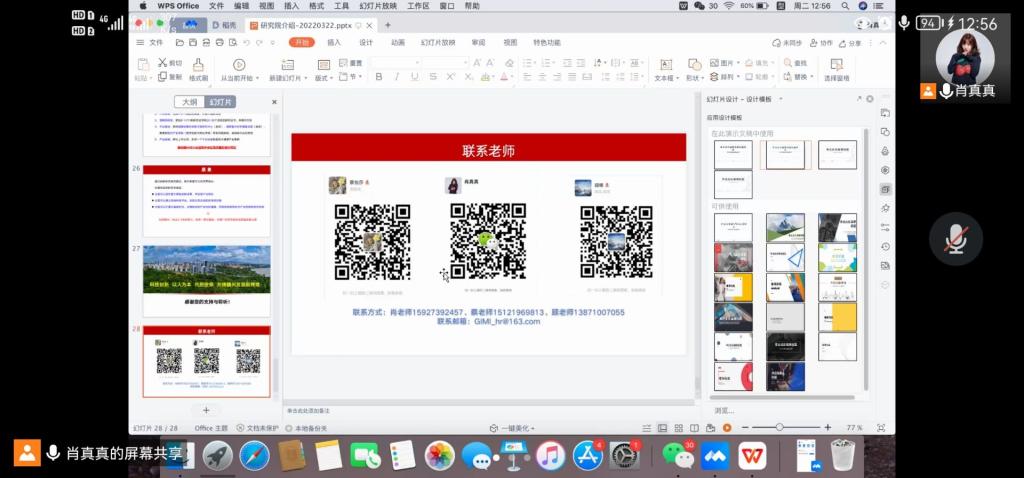This screenshot has height=478, width=1024.
Task: Open WeChat from the Dock
Action: coord(679,456)
